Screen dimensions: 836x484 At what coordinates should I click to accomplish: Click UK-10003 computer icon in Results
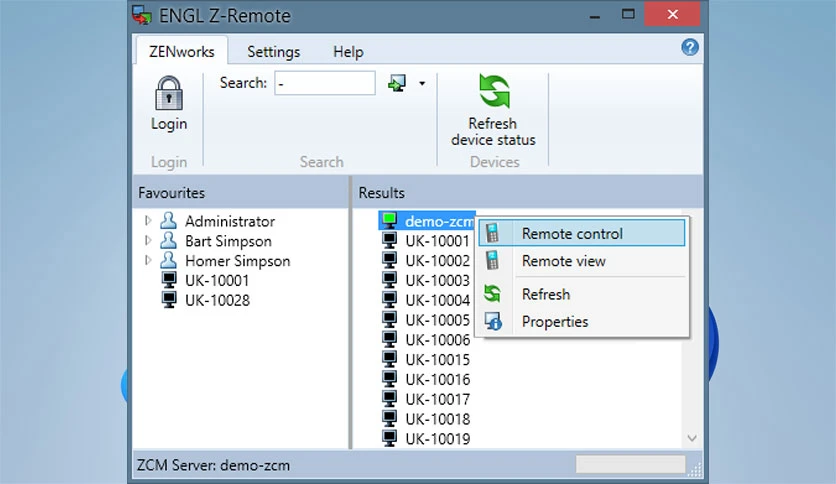(x=390, y=280)
